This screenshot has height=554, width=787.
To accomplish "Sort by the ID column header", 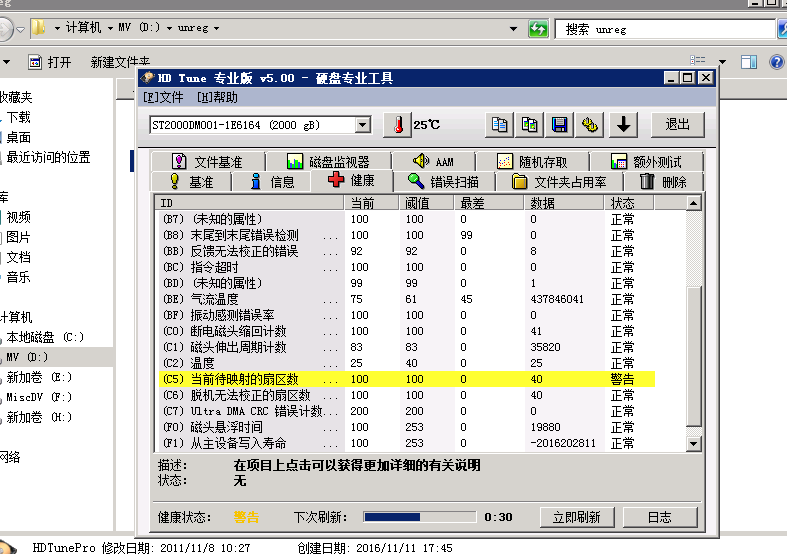I will 249,203.
